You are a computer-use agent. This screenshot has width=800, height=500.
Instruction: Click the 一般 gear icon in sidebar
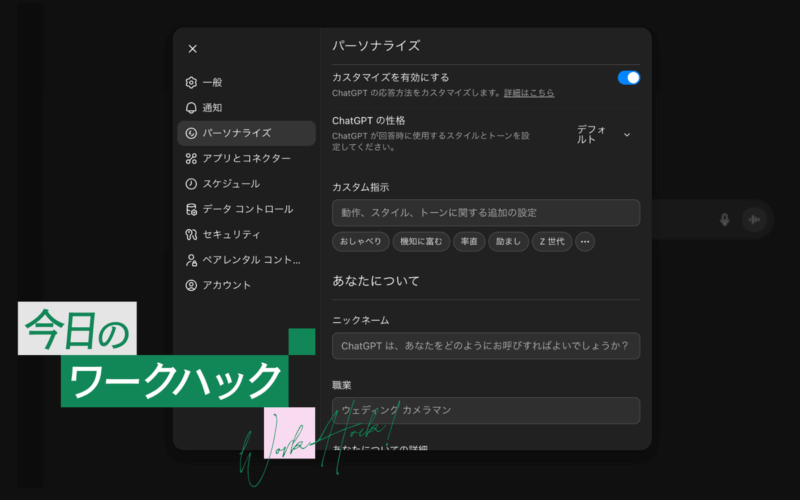pyautogui.click(x=191, y=82)
